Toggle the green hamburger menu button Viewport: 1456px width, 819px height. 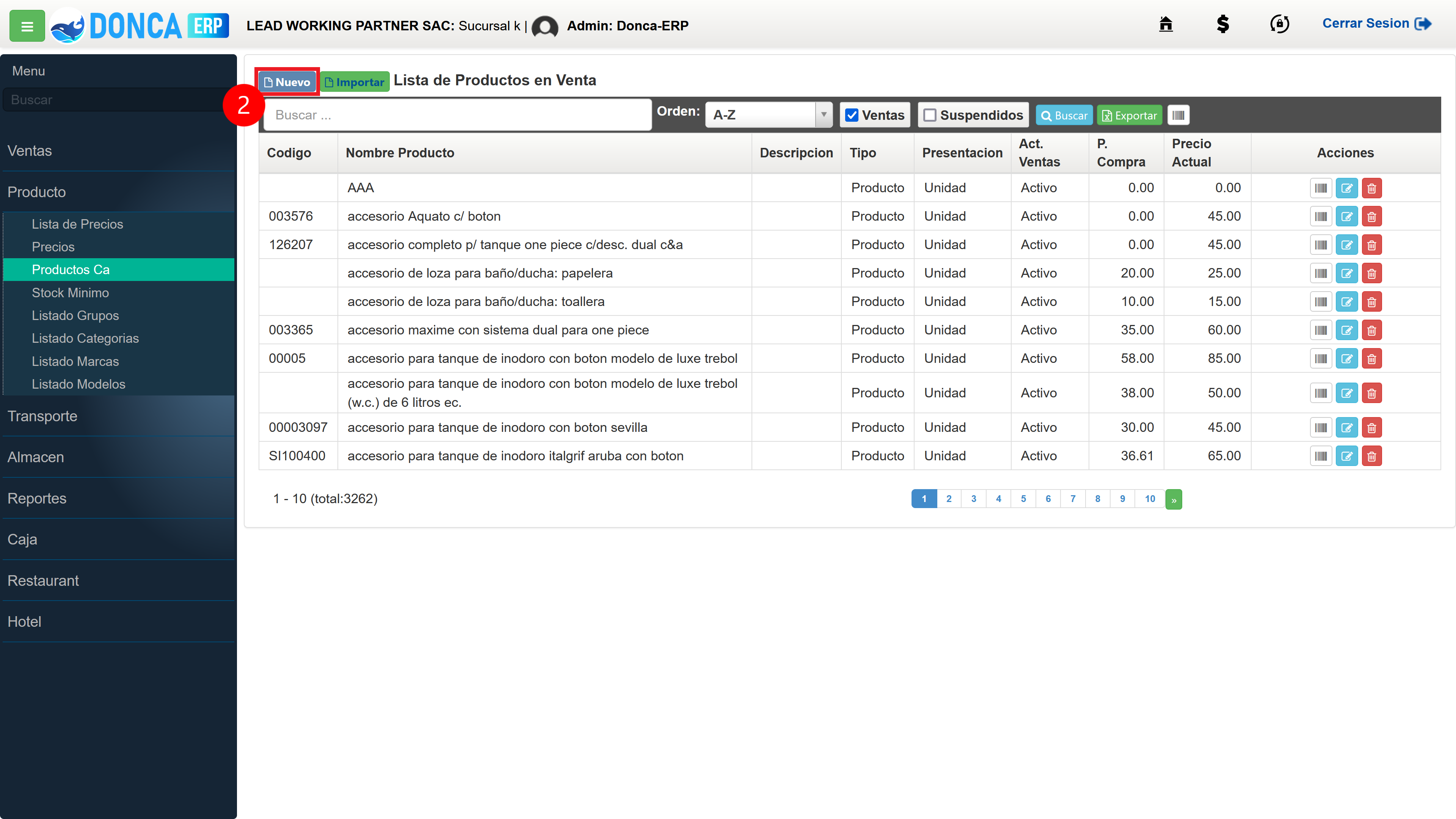coord(27,25)
